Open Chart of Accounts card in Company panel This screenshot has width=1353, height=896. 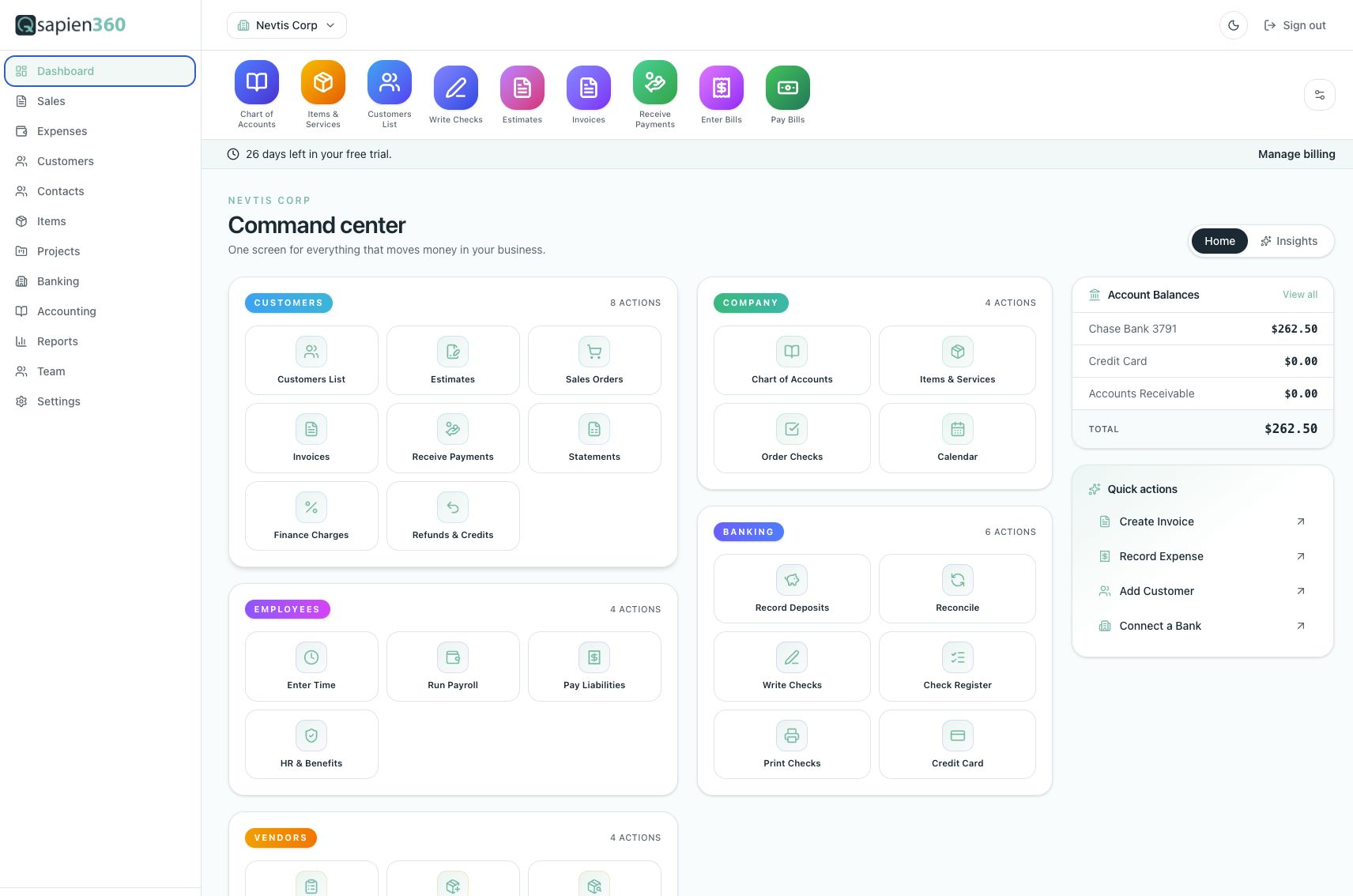[792, 360]
